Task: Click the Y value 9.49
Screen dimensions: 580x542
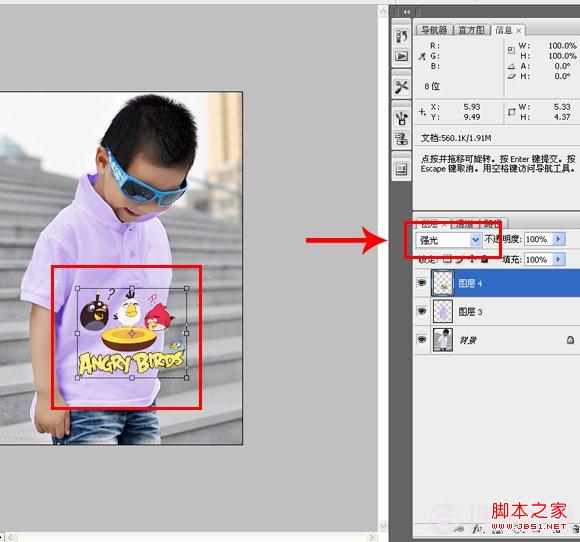Action: click(x=472, y=117)
